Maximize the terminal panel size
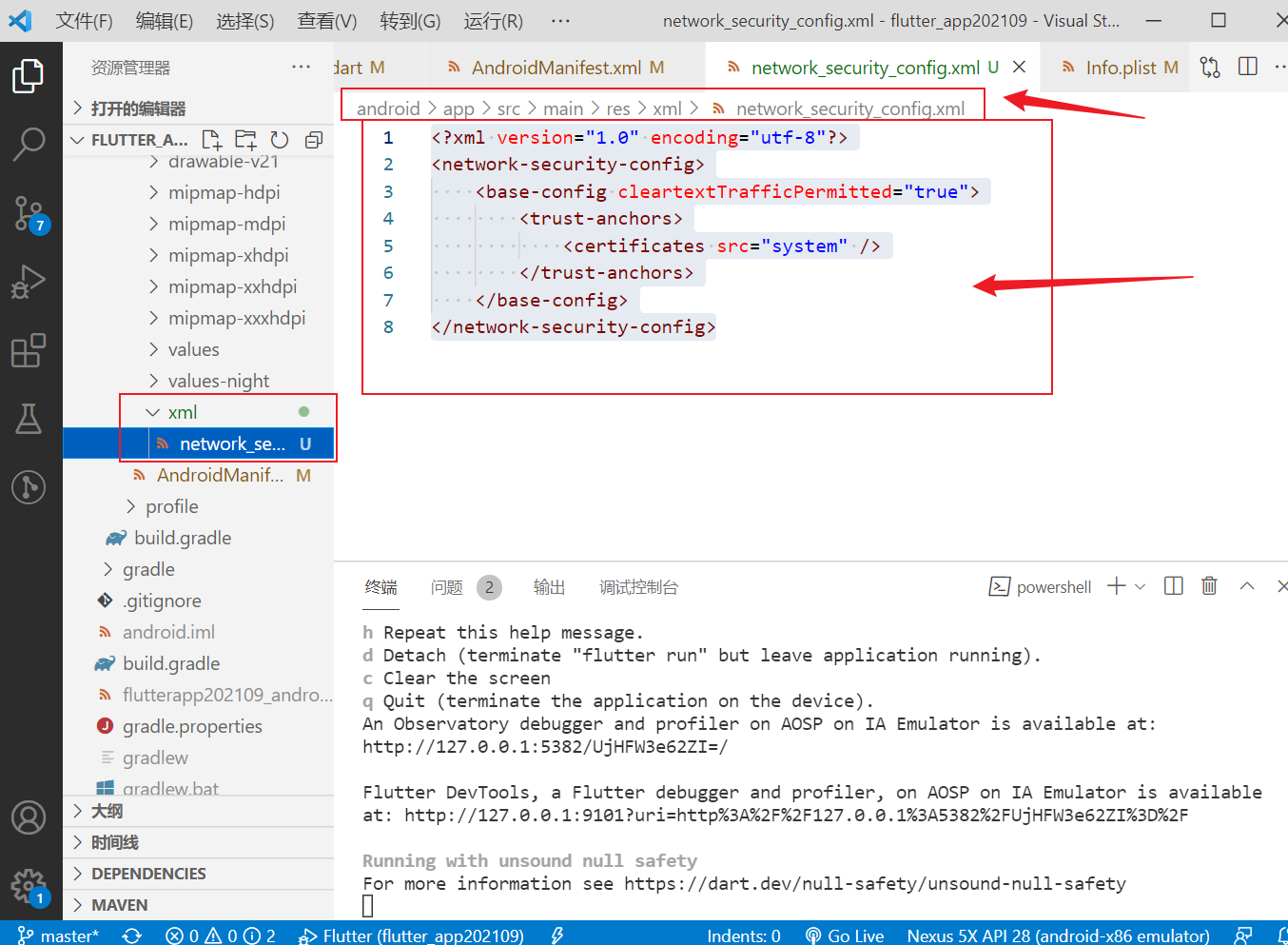 click(1247, 586)
